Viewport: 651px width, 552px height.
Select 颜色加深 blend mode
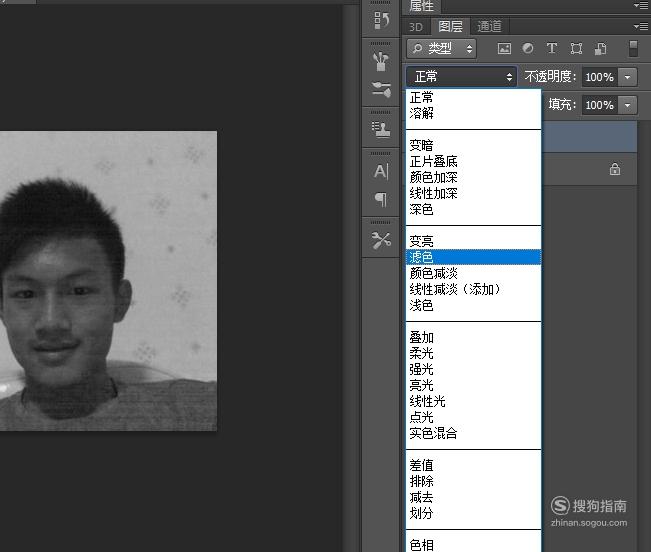473,178
